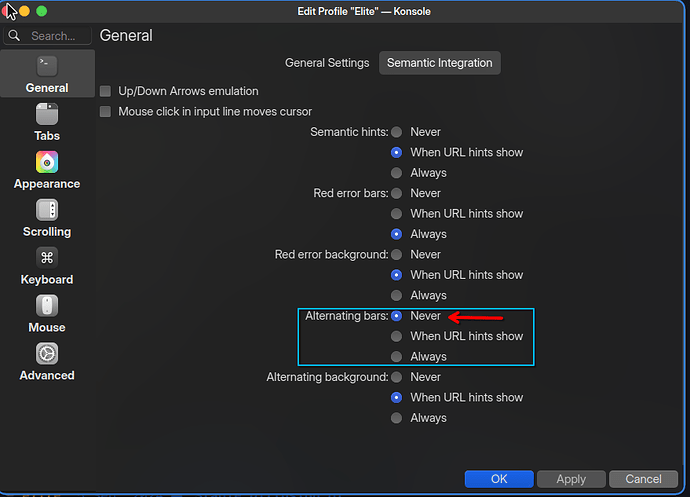Open the General settings page icon

pyautogui.click(x=47, y=66)
